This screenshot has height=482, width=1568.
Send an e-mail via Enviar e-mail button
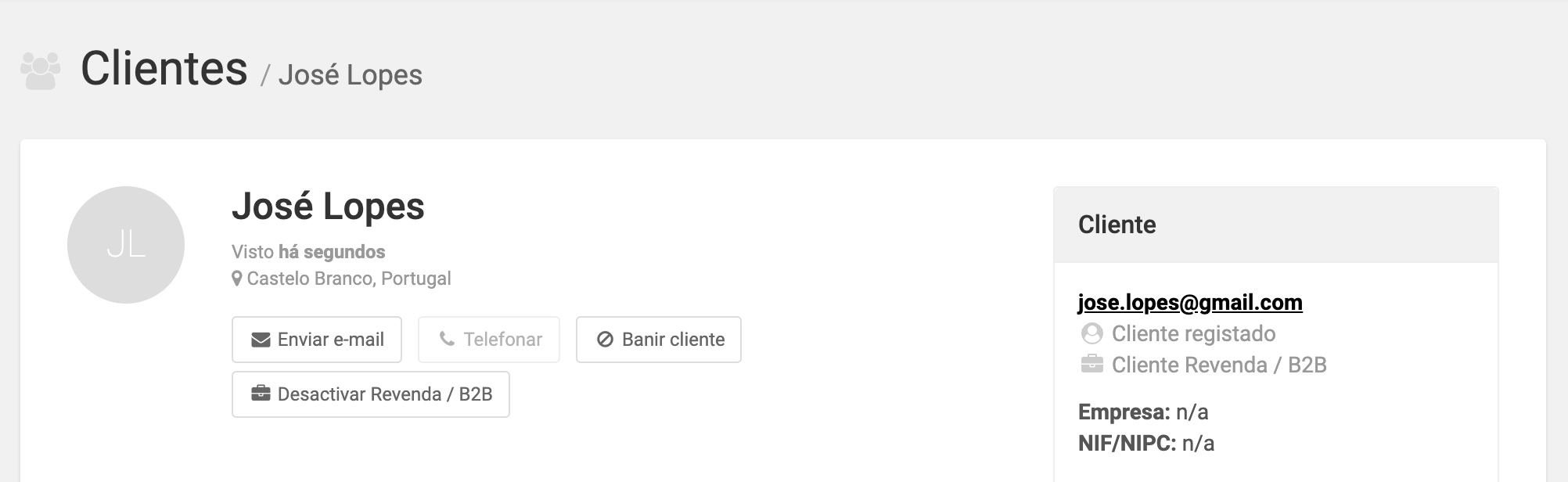317,340
